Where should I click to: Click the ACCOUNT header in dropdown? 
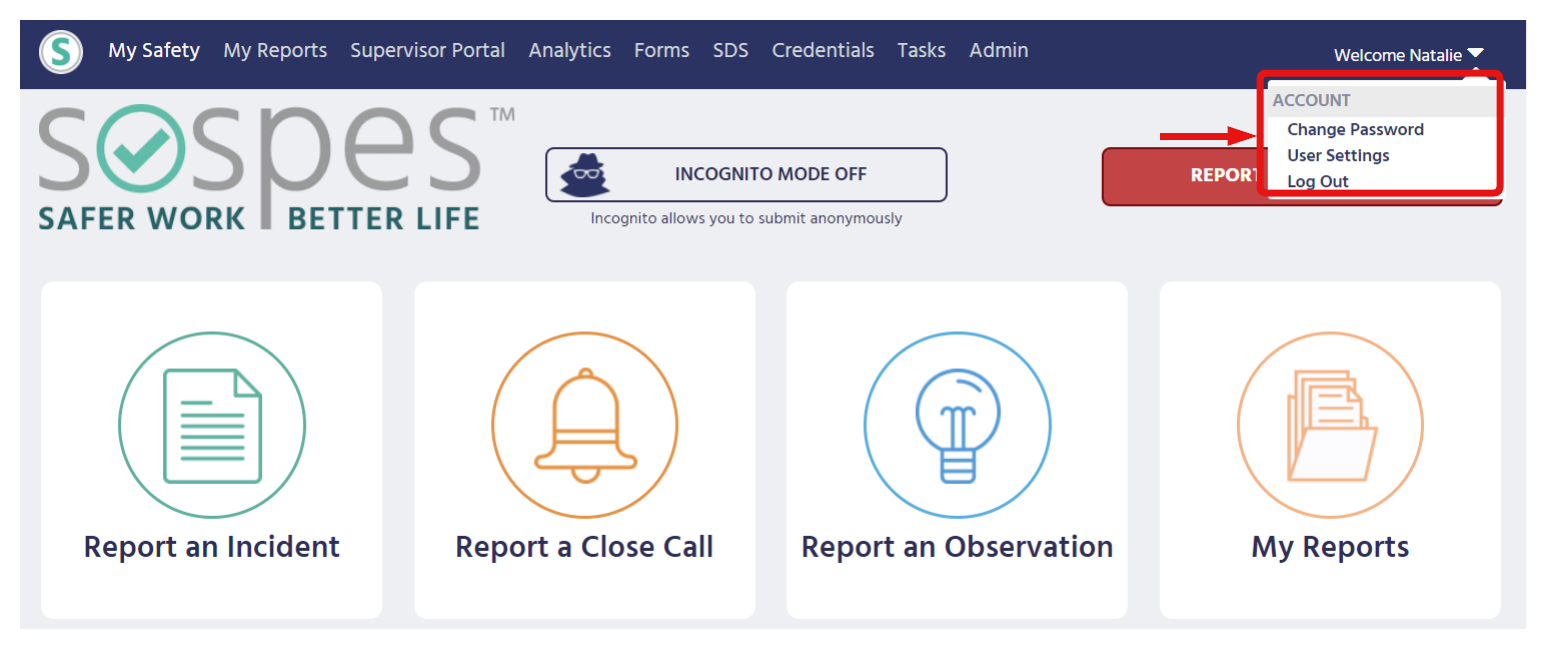[1312, 100]
